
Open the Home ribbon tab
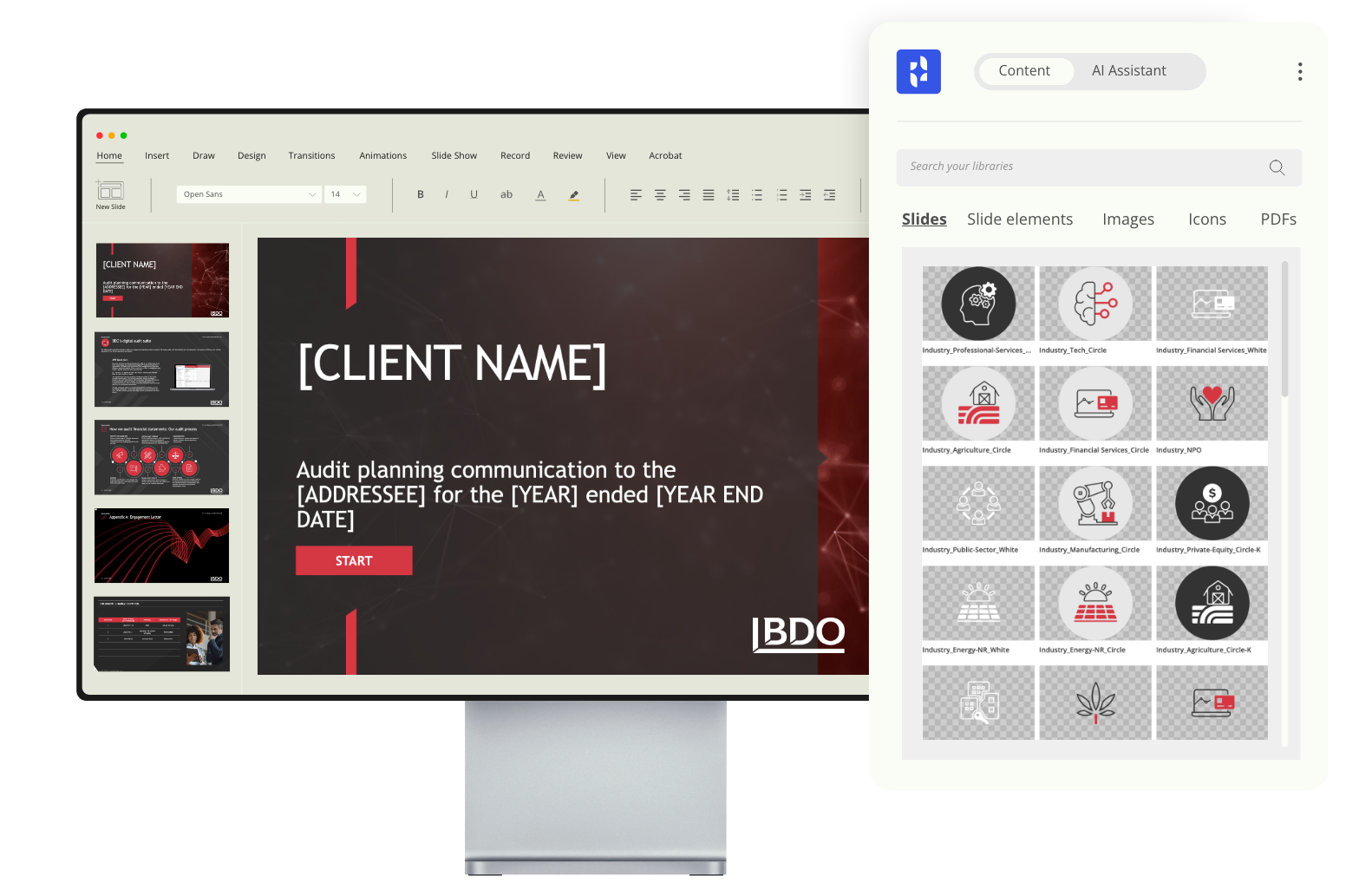pos(109,156)
